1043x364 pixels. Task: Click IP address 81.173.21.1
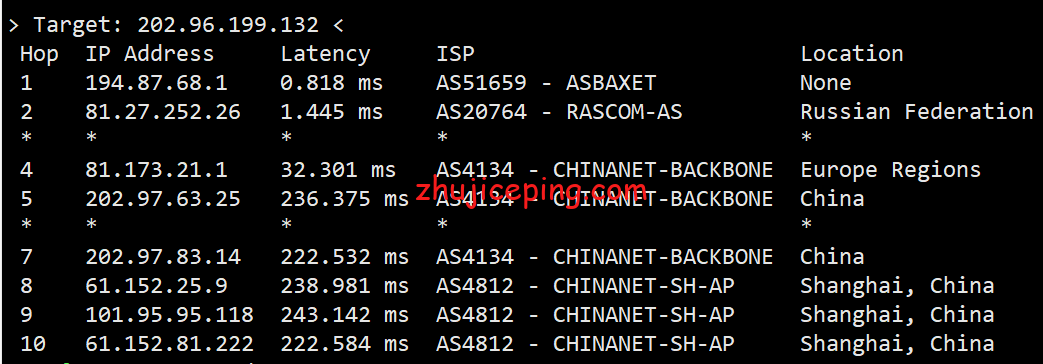[156, 170]
